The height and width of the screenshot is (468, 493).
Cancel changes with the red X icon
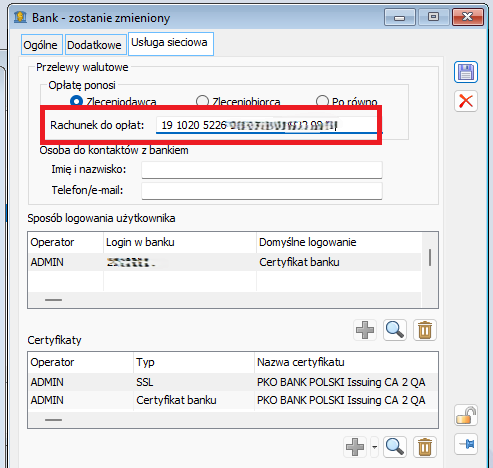[466, 101]
